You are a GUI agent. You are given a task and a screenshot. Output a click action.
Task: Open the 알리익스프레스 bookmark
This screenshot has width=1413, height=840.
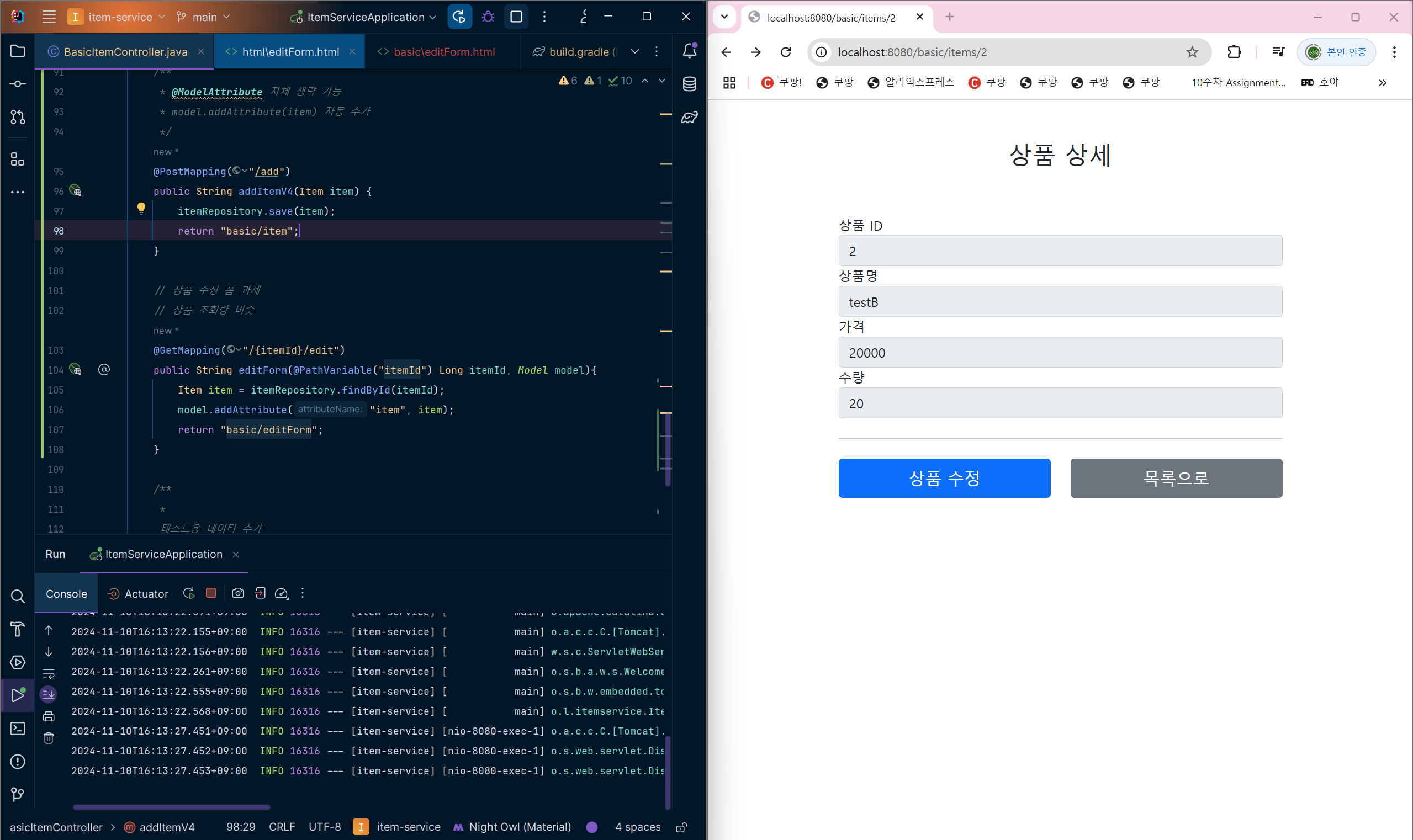[x=911, y=83]
